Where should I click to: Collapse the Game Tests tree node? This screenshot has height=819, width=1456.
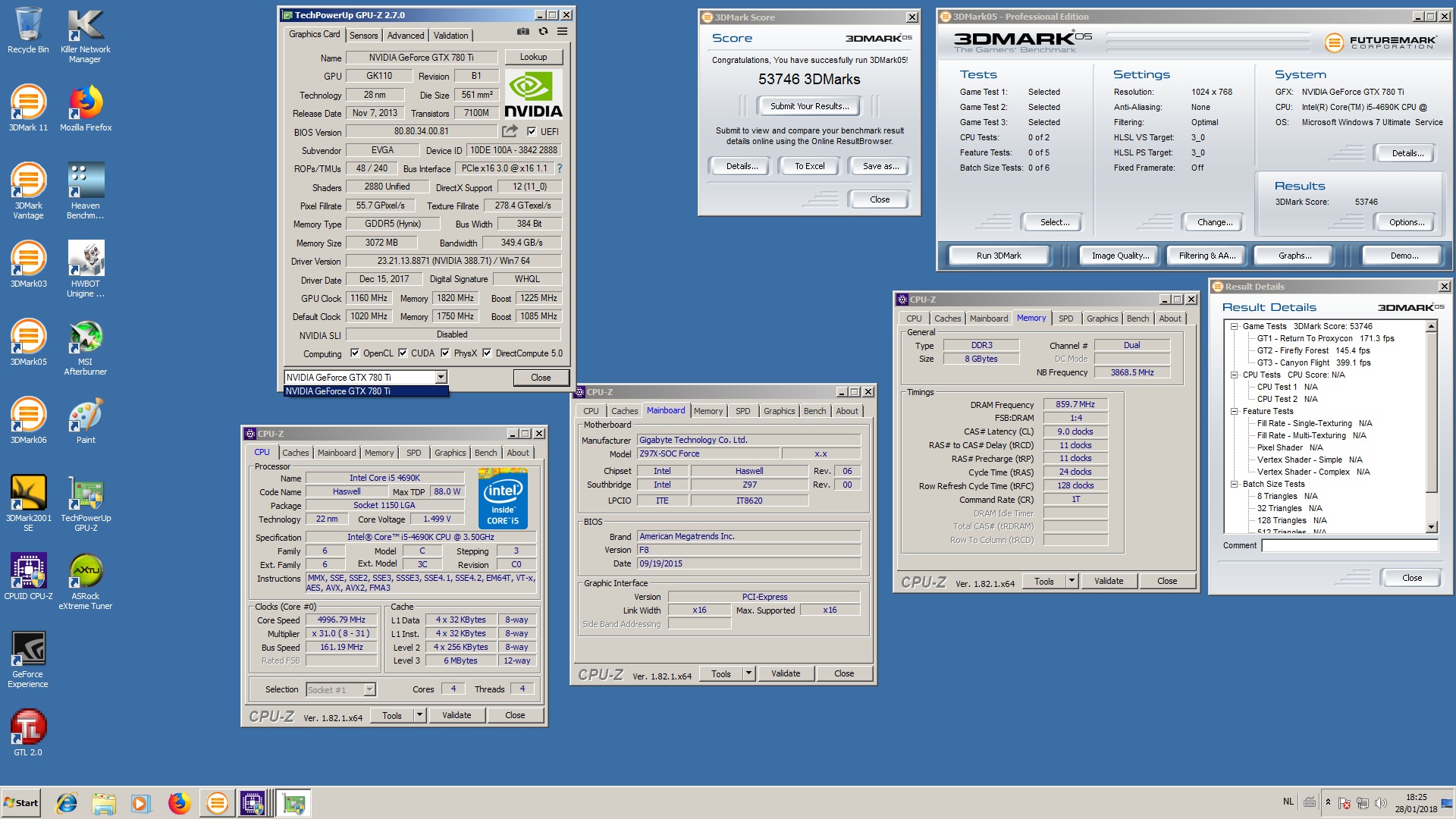[x=1235, y=326]
